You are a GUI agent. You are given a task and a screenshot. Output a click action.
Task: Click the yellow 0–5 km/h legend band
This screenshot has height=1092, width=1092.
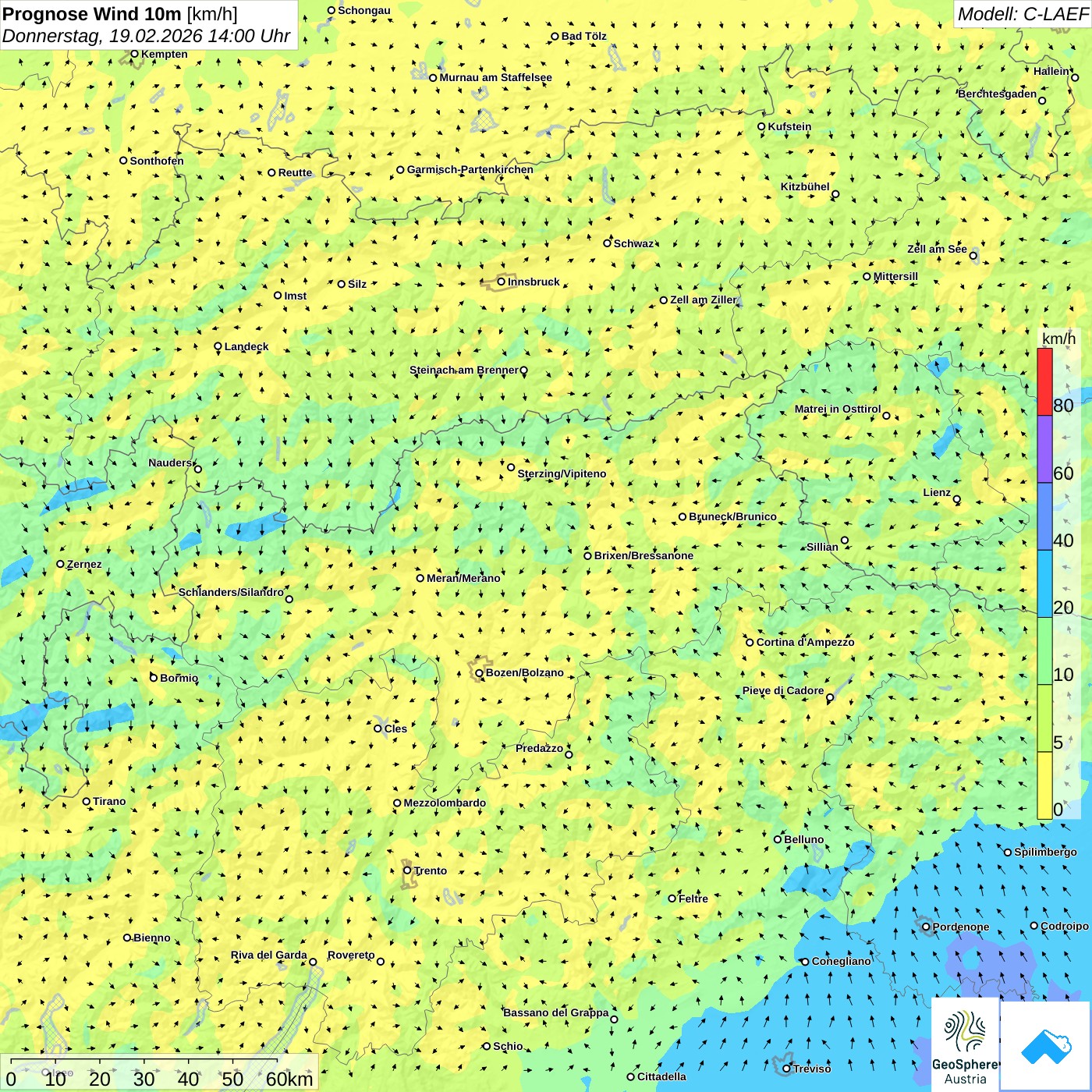click(x=1044, y=785)
